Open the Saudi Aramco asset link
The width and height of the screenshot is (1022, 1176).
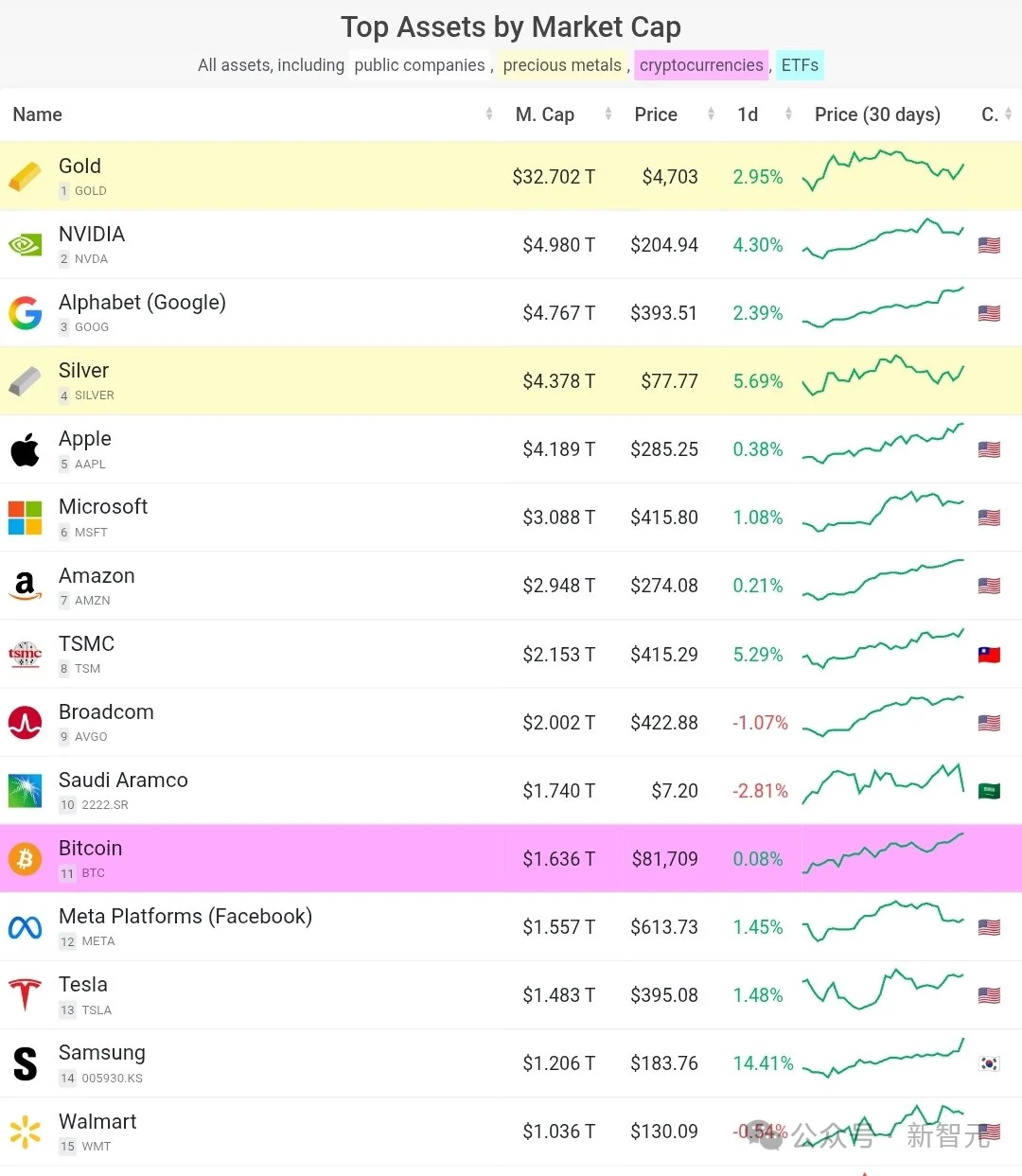coord(123,780)
